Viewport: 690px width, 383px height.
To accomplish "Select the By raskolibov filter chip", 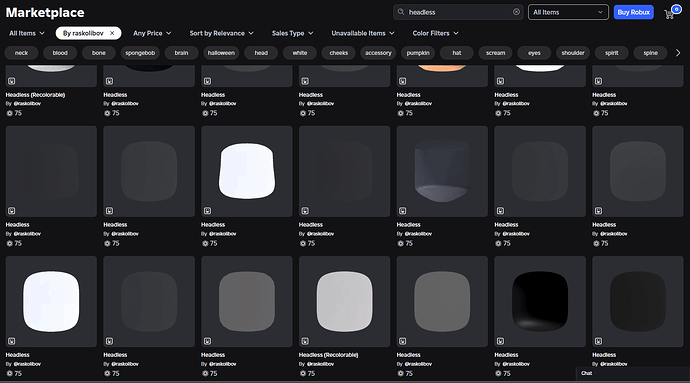I will pyautogui.click(x=88, y=33).
